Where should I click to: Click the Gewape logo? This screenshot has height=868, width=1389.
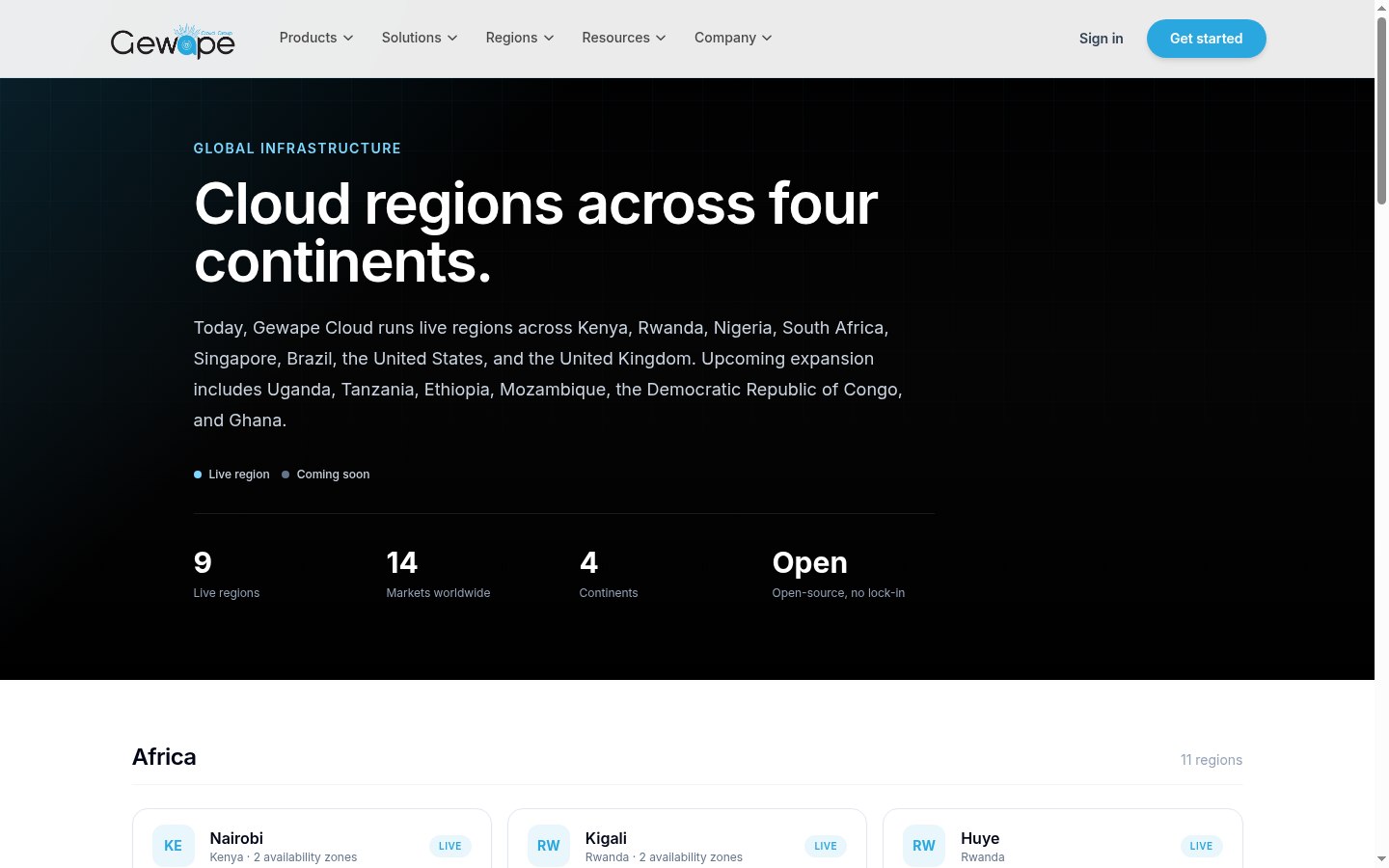coord(173,41)
